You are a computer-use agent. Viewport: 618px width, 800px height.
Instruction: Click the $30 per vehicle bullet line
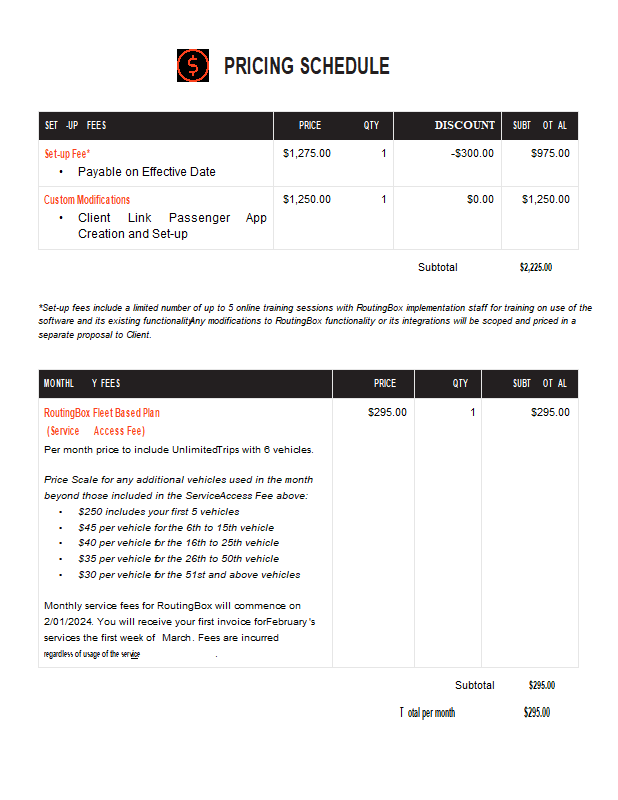(x=188, y=575)
